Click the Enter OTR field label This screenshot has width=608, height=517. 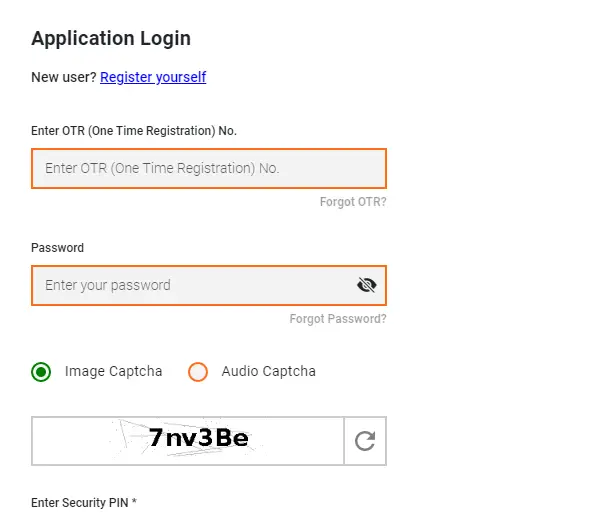[x=134, y=131]
